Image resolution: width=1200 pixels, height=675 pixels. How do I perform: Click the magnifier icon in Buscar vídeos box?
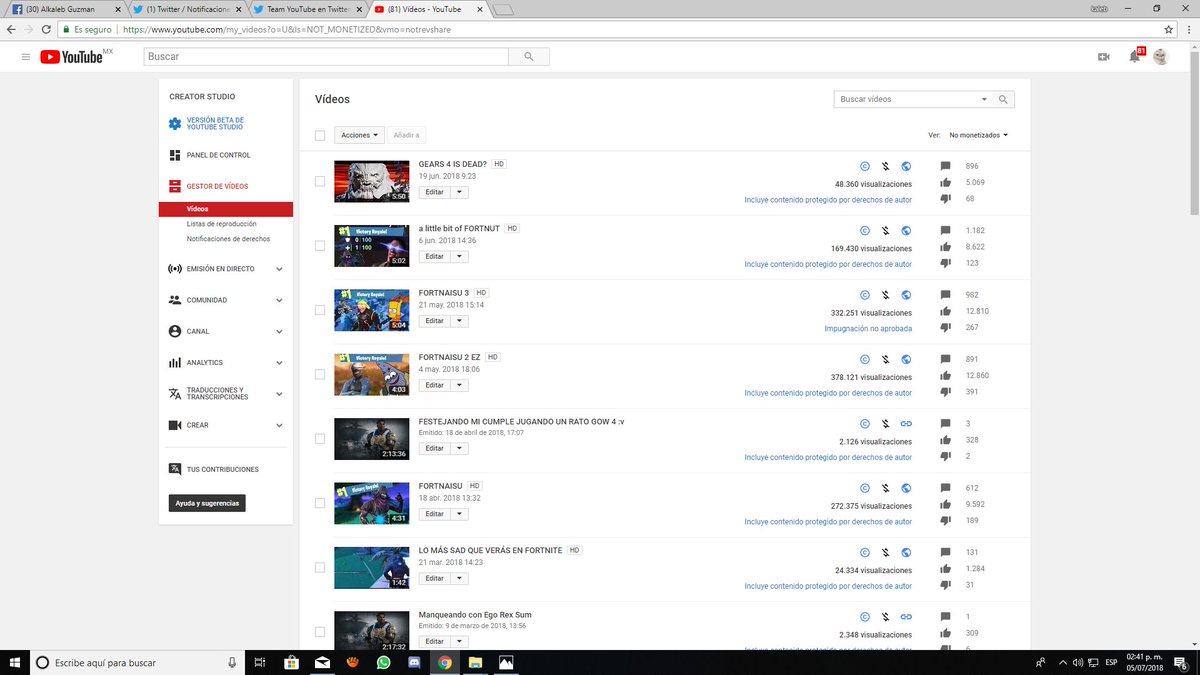tap(1004, 100)
